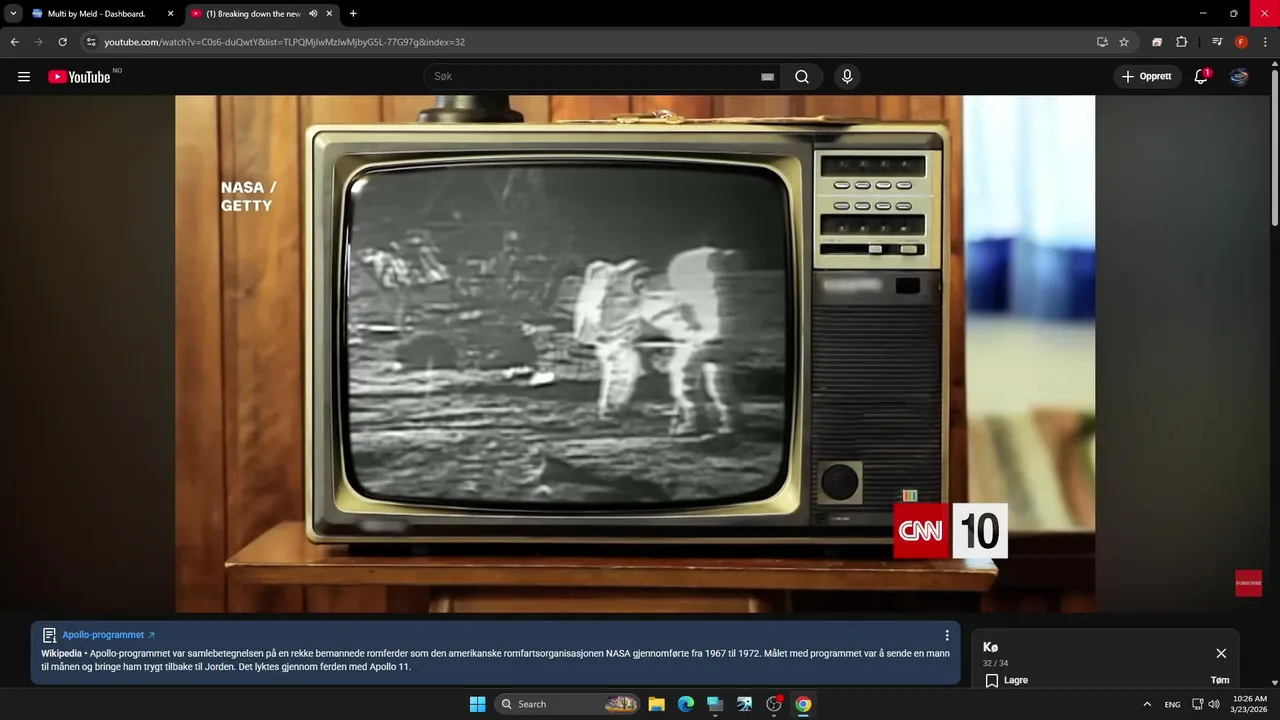The image size is (1280, 720).
Task: Clear the queue with Tøm
Action: click(x=1220, y=680)
